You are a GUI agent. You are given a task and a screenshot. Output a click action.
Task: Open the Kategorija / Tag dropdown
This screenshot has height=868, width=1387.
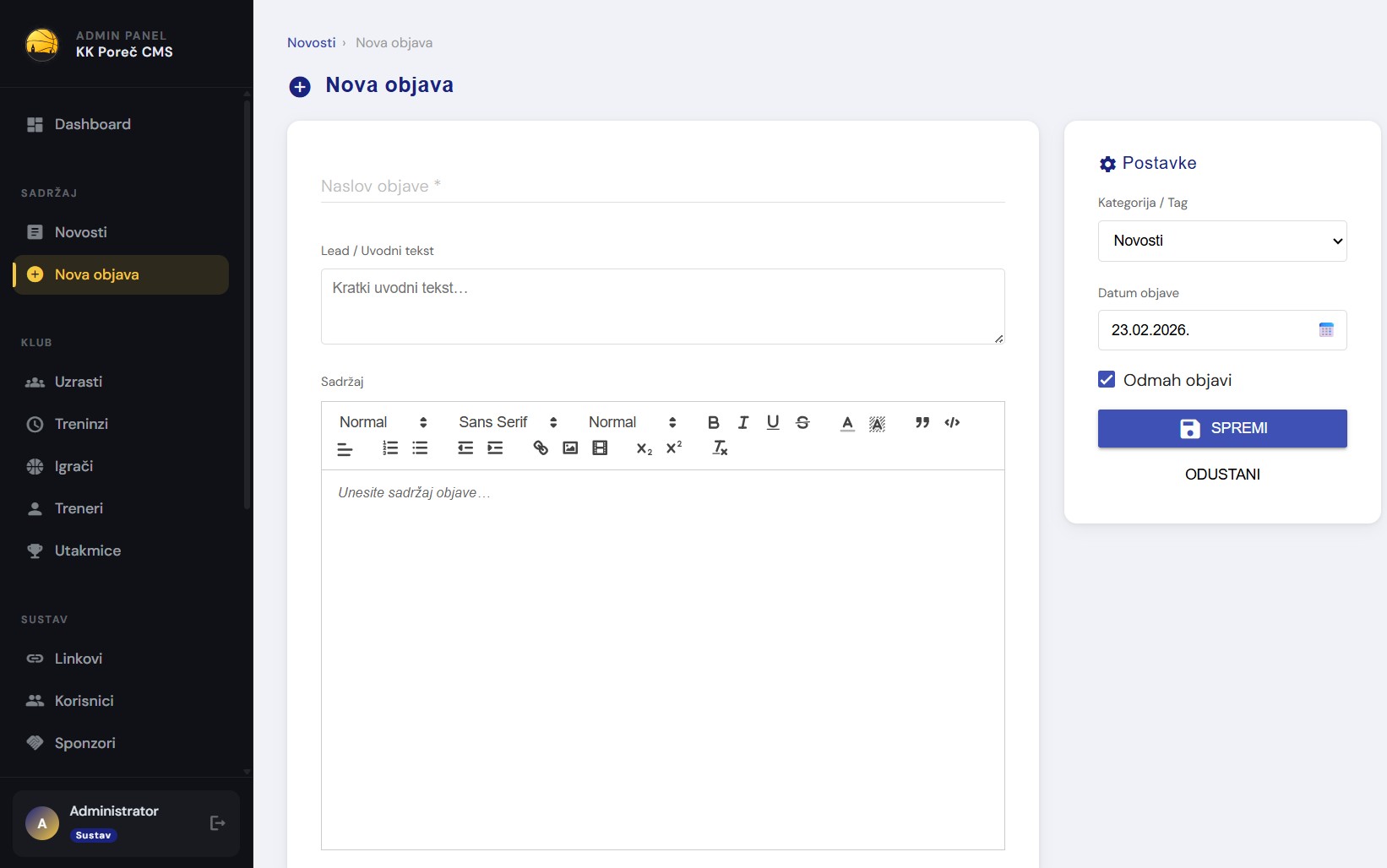click(1221, 241)
